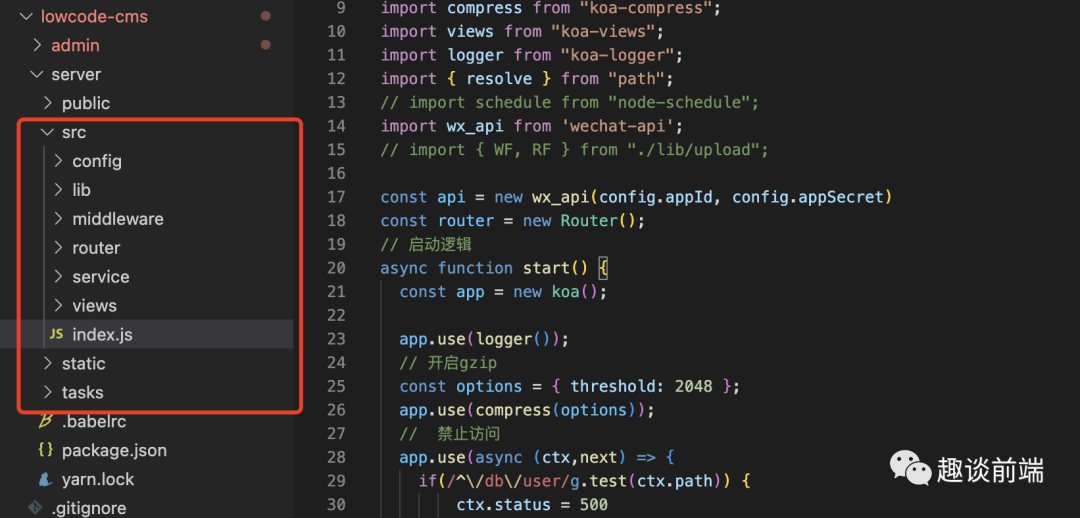
Task: Click the threshold value 2048
Action: 694,386
